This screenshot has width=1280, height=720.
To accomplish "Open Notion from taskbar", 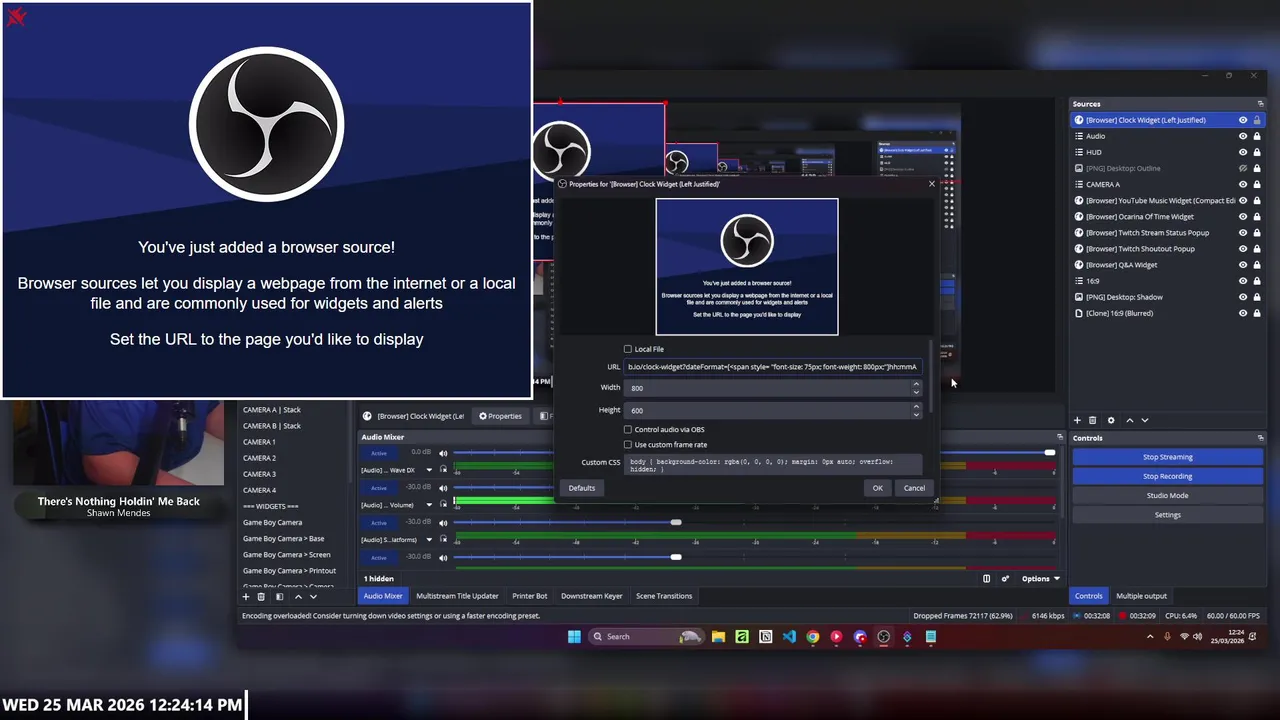I will [x=765, y=636].
